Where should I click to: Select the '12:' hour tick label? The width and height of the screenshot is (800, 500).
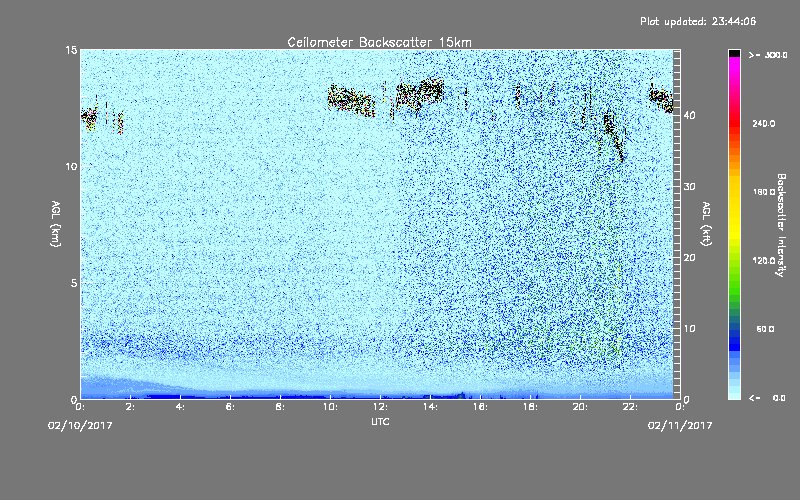[380, 407]
